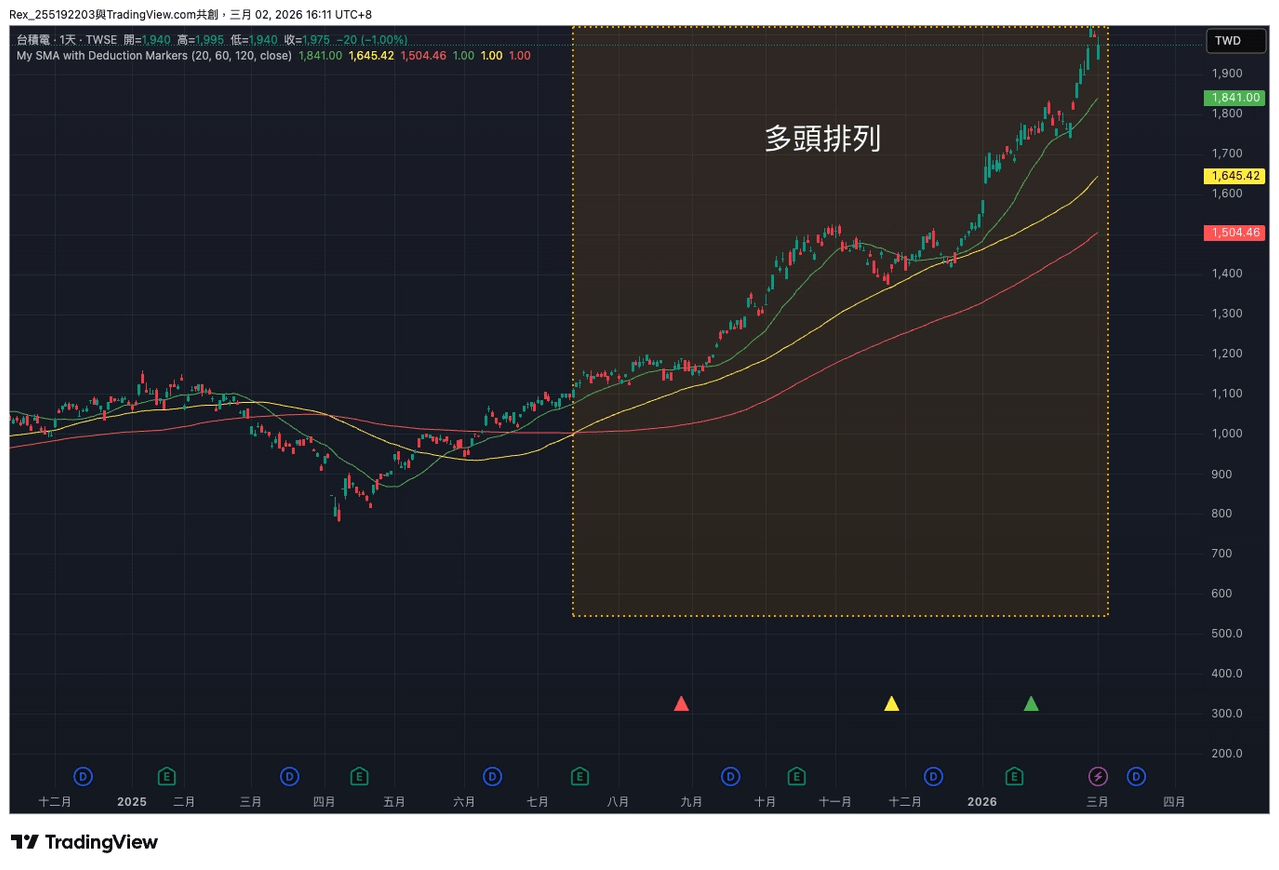
Task: Click the 1,000 tick on the price axis
Action: 1226,434
